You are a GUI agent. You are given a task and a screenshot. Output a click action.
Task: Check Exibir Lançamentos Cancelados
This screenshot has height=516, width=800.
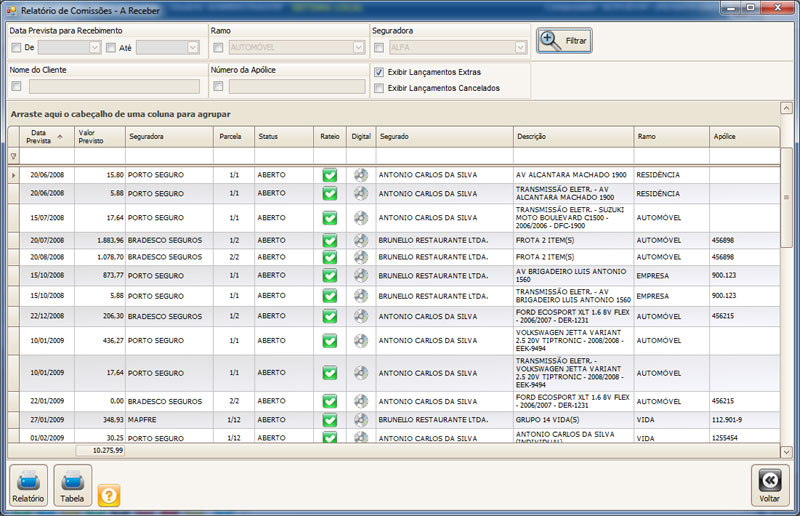click(379, 88)
